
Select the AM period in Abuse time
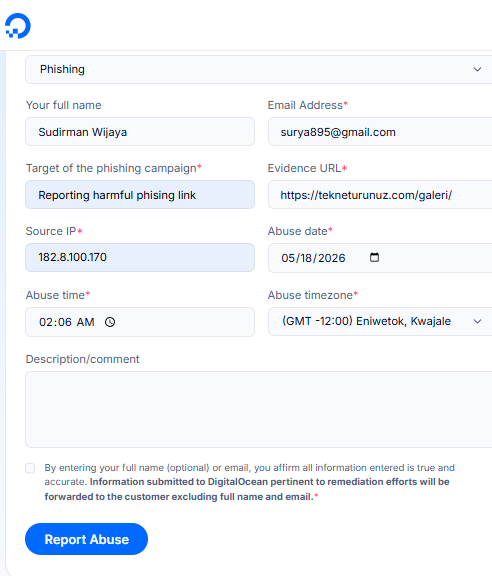(86, 322)
